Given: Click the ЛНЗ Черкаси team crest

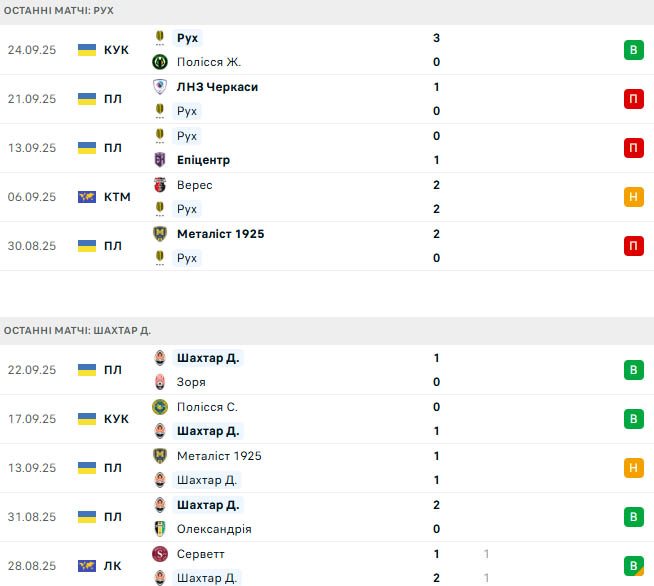Looking at the screenshot, I should coord(159,87).
